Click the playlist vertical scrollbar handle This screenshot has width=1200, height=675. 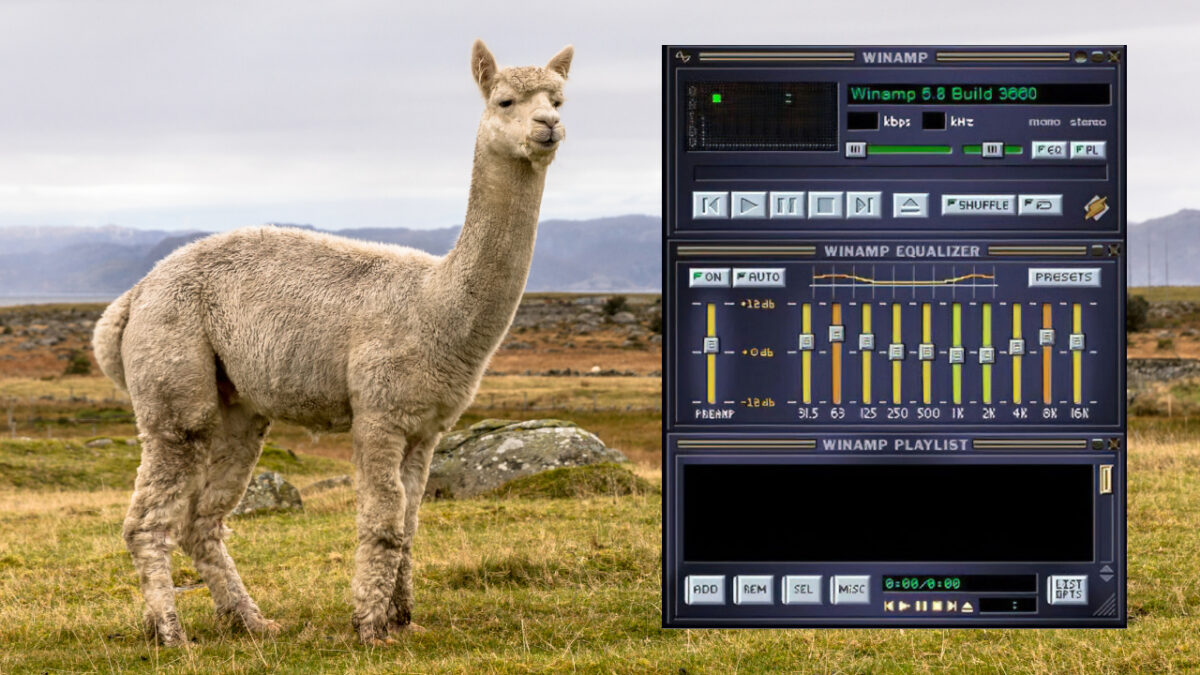[1106, 479]
